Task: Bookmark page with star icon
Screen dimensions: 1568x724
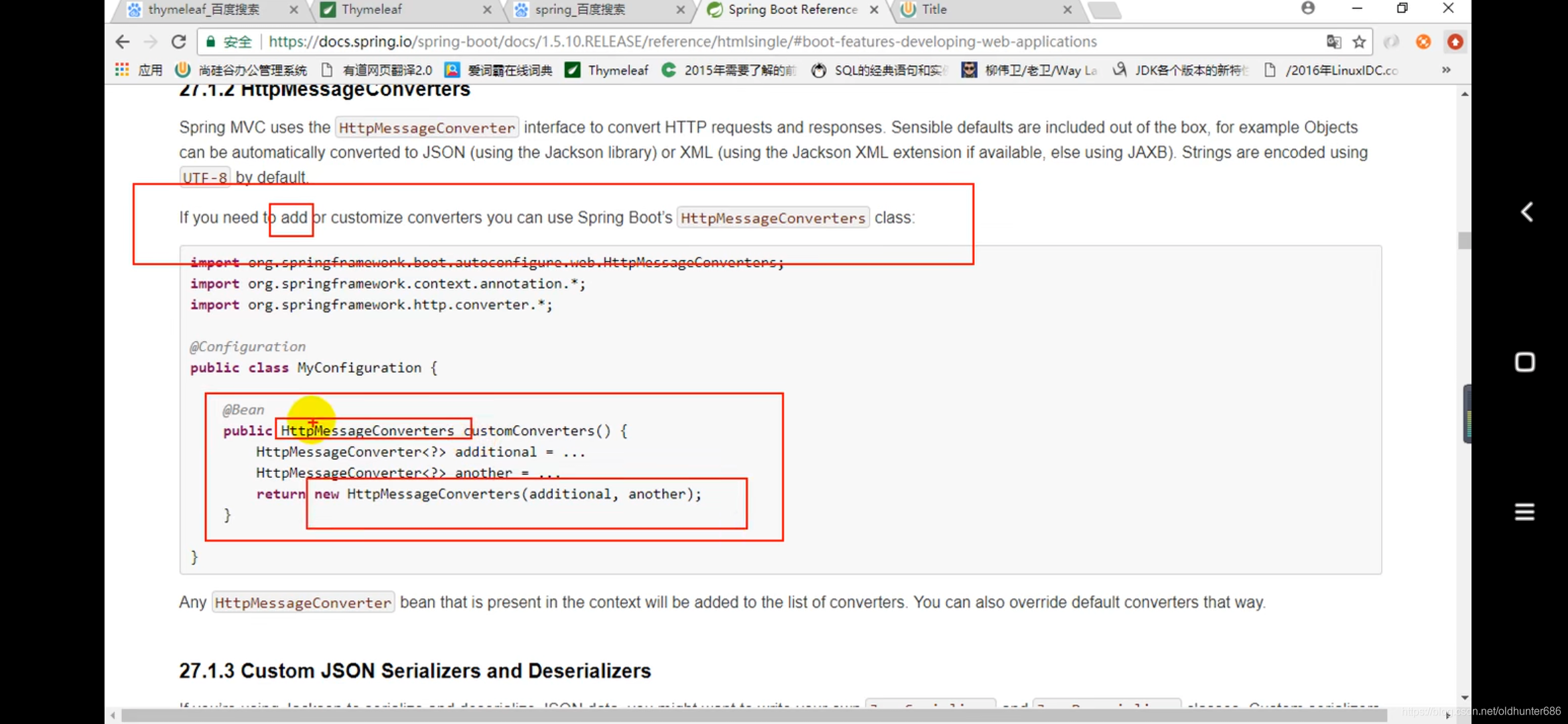Action: (1359, 42)
